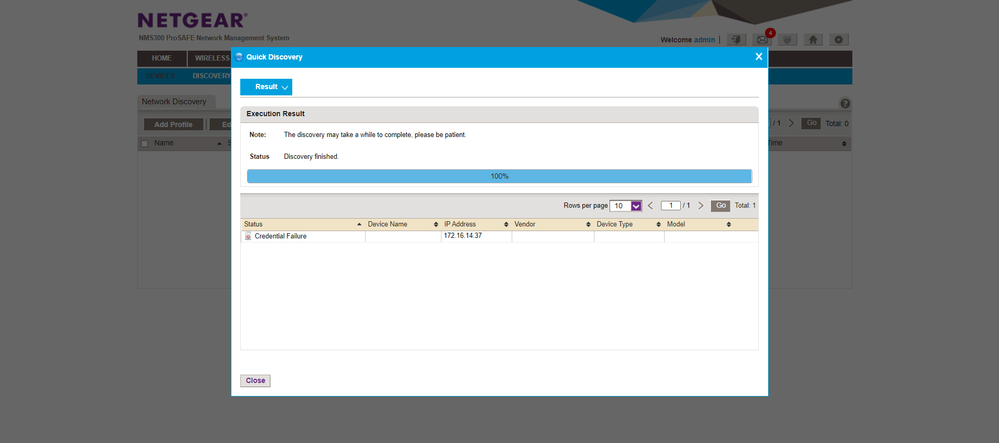The width and height of the screenshot is (999, 443).
Task: Click the Network Discovery tab
Action: point(174,102)
